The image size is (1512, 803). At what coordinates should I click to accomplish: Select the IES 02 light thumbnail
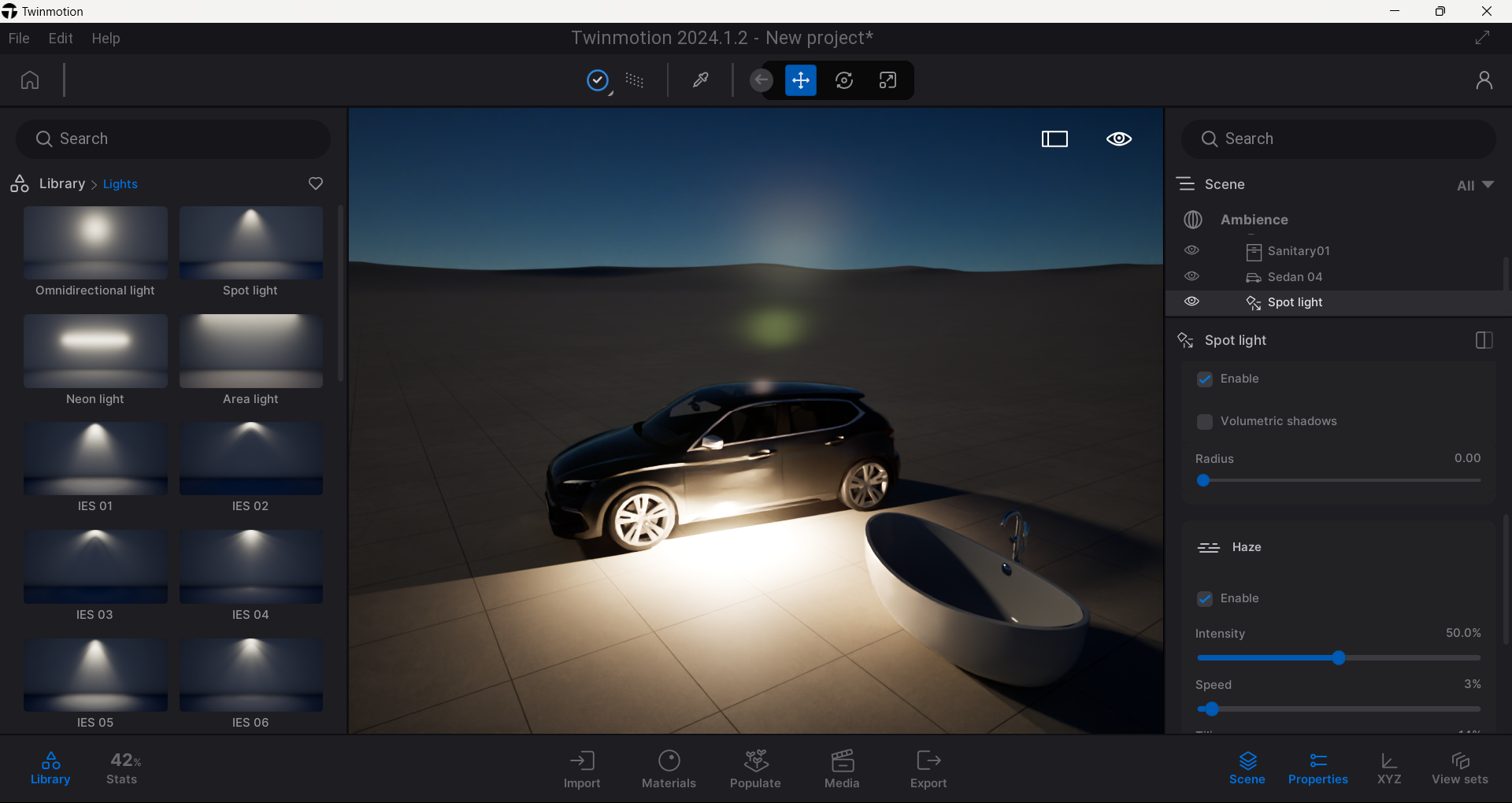tap(251, 459)
